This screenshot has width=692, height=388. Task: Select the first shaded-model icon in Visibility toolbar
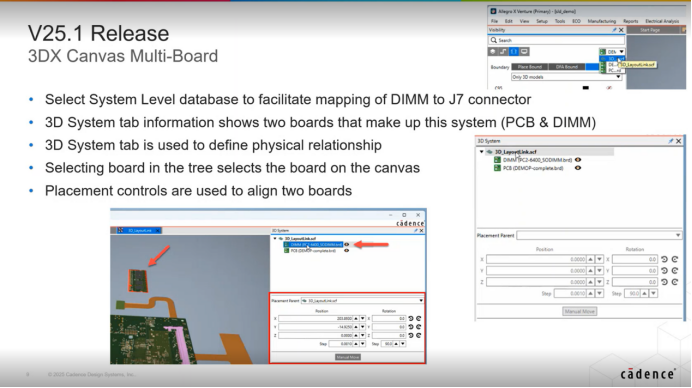493,52
